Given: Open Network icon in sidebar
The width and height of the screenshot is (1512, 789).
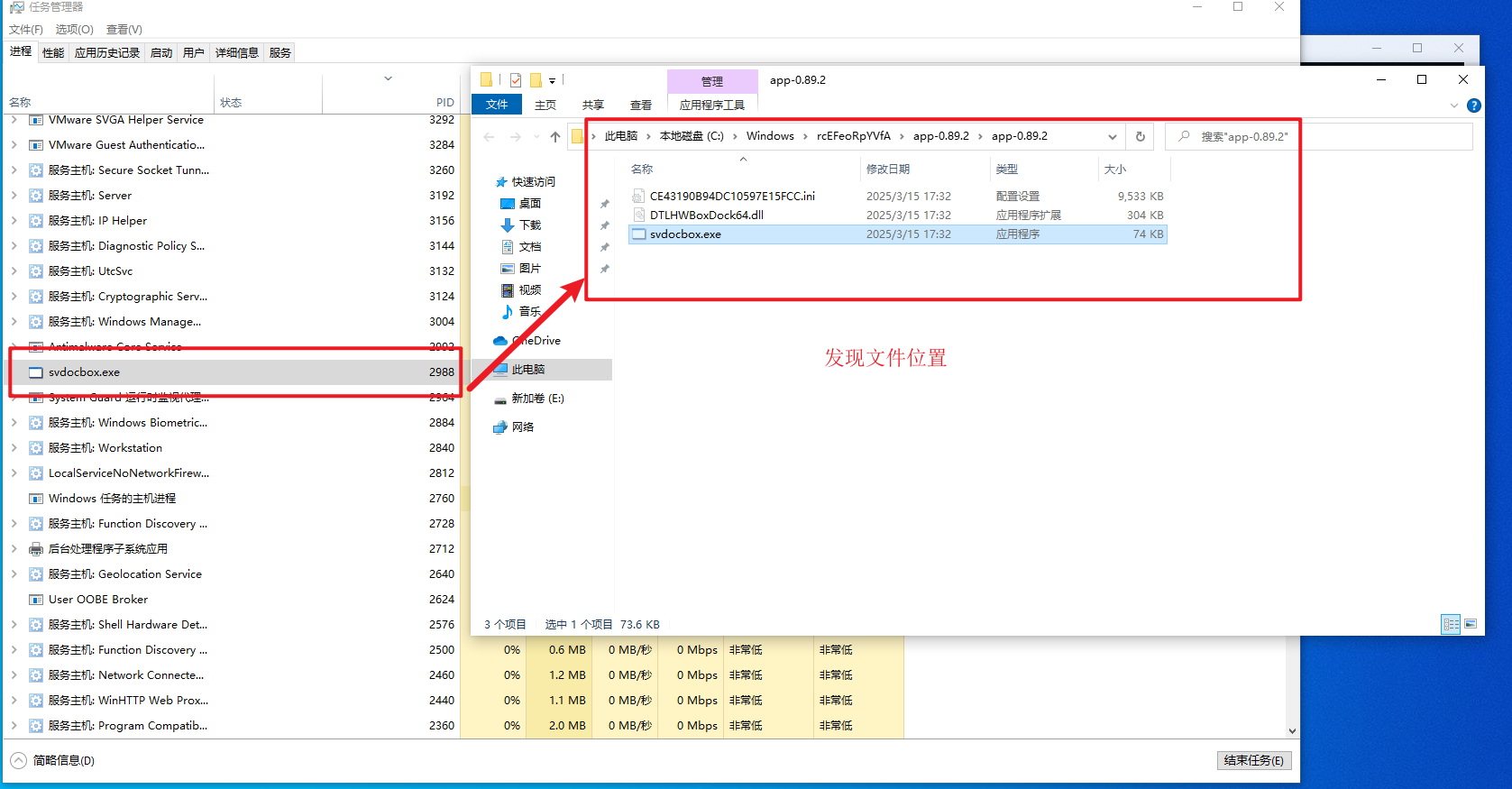Looking at the screenshot, I should click(500, 427).
